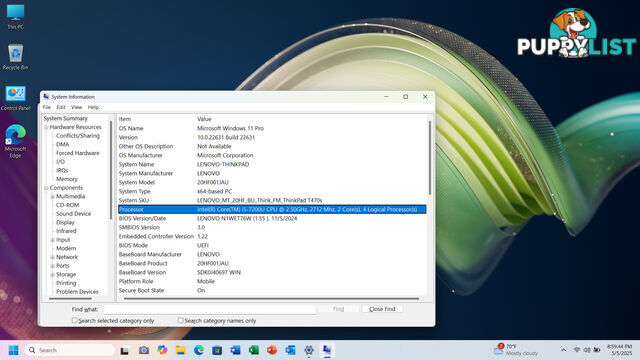Show hidden system tray icons
This screenshot has width=640, height=360.
tap(563, 350)
